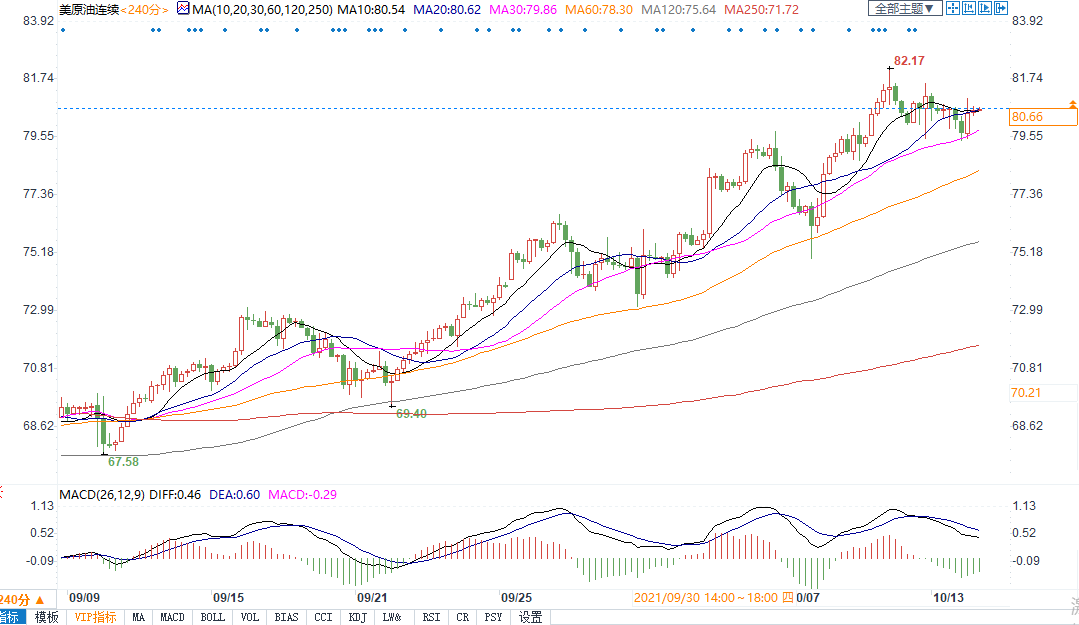Select the RSI indicator tab
The width and height of the screenshot is (1079, 625).
click(x=431, y=617)
